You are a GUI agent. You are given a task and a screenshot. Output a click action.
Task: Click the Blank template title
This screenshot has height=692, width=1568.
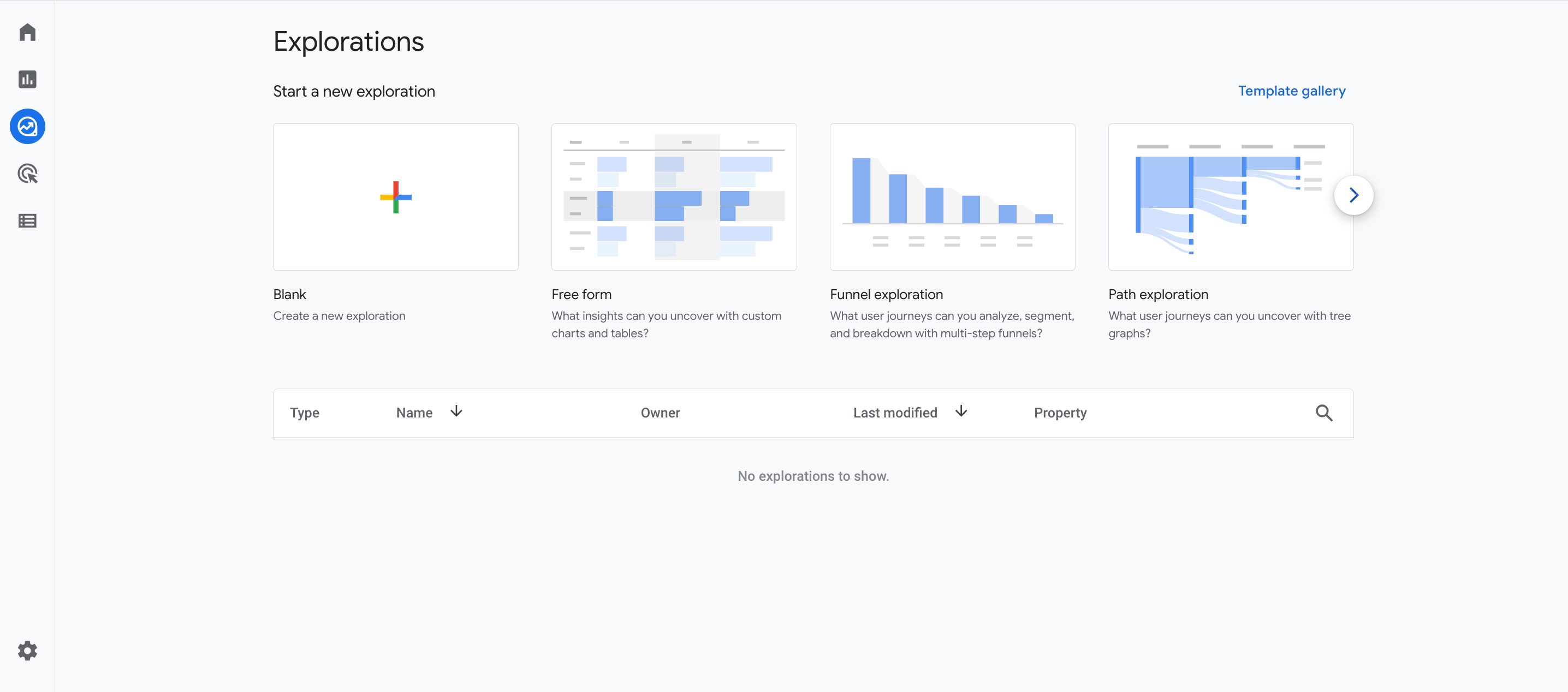pos(290,295)
